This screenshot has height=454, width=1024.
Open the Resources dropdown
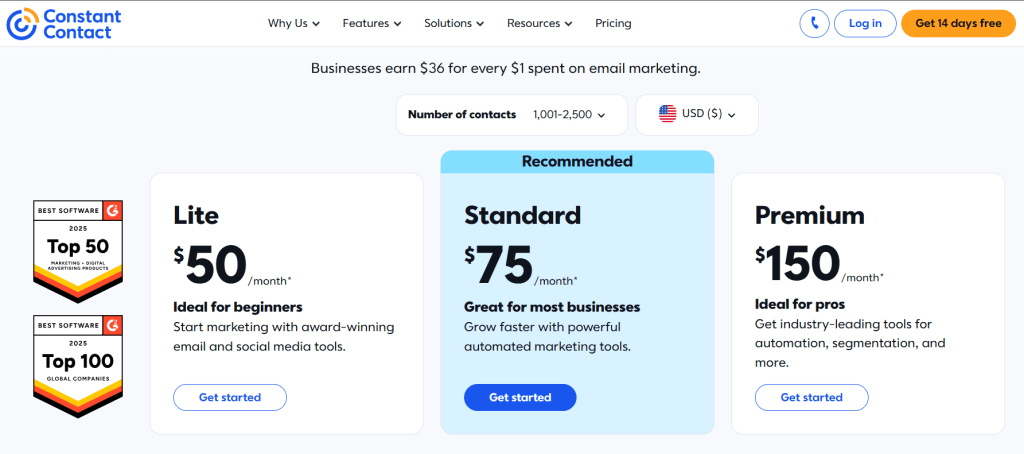click(540, 23)
